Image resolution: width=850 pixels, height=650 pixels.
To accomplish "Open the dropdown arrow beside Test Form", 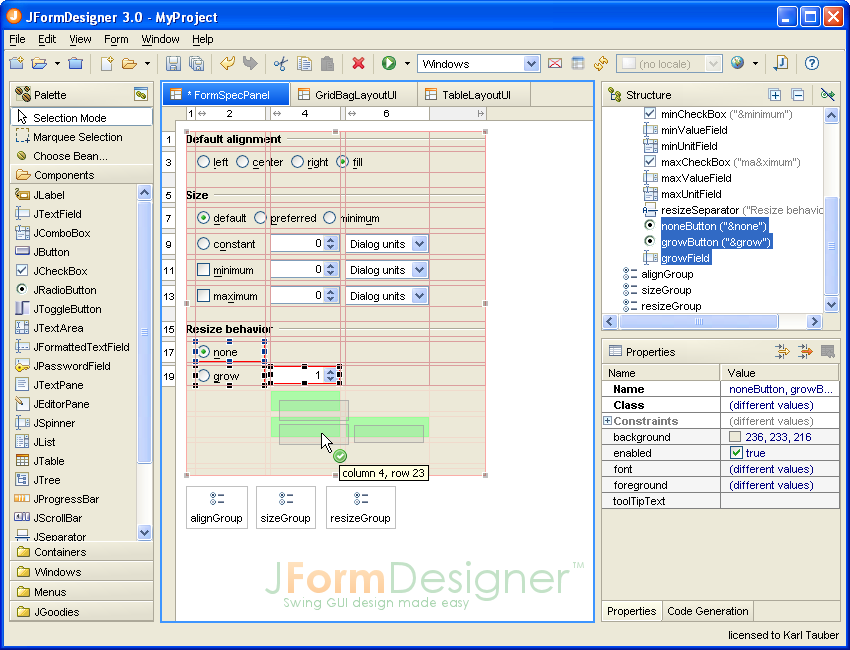I will point(407,63).
